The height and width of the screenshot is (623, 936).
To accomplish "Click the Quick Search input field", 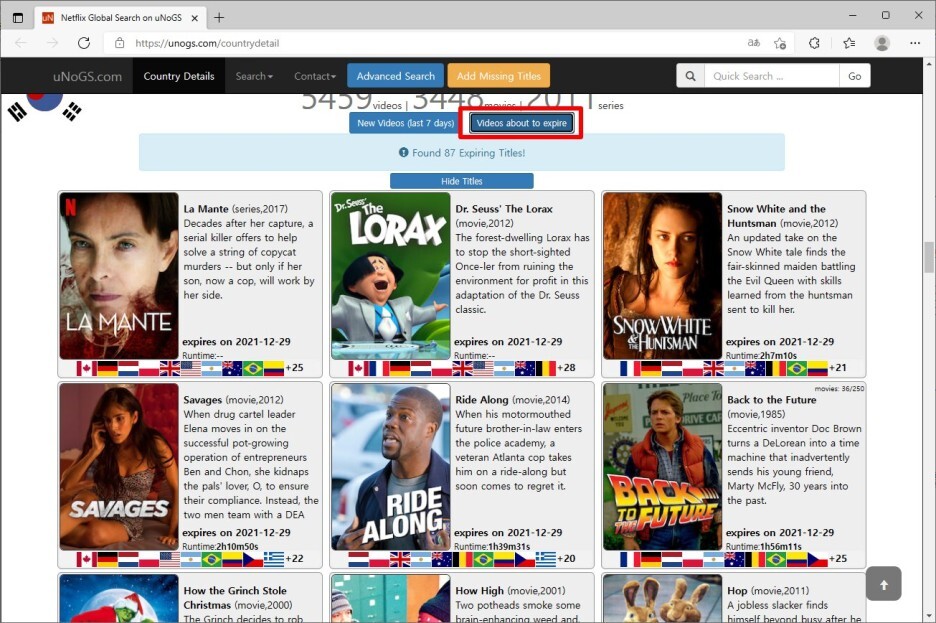I will (772, 76).
